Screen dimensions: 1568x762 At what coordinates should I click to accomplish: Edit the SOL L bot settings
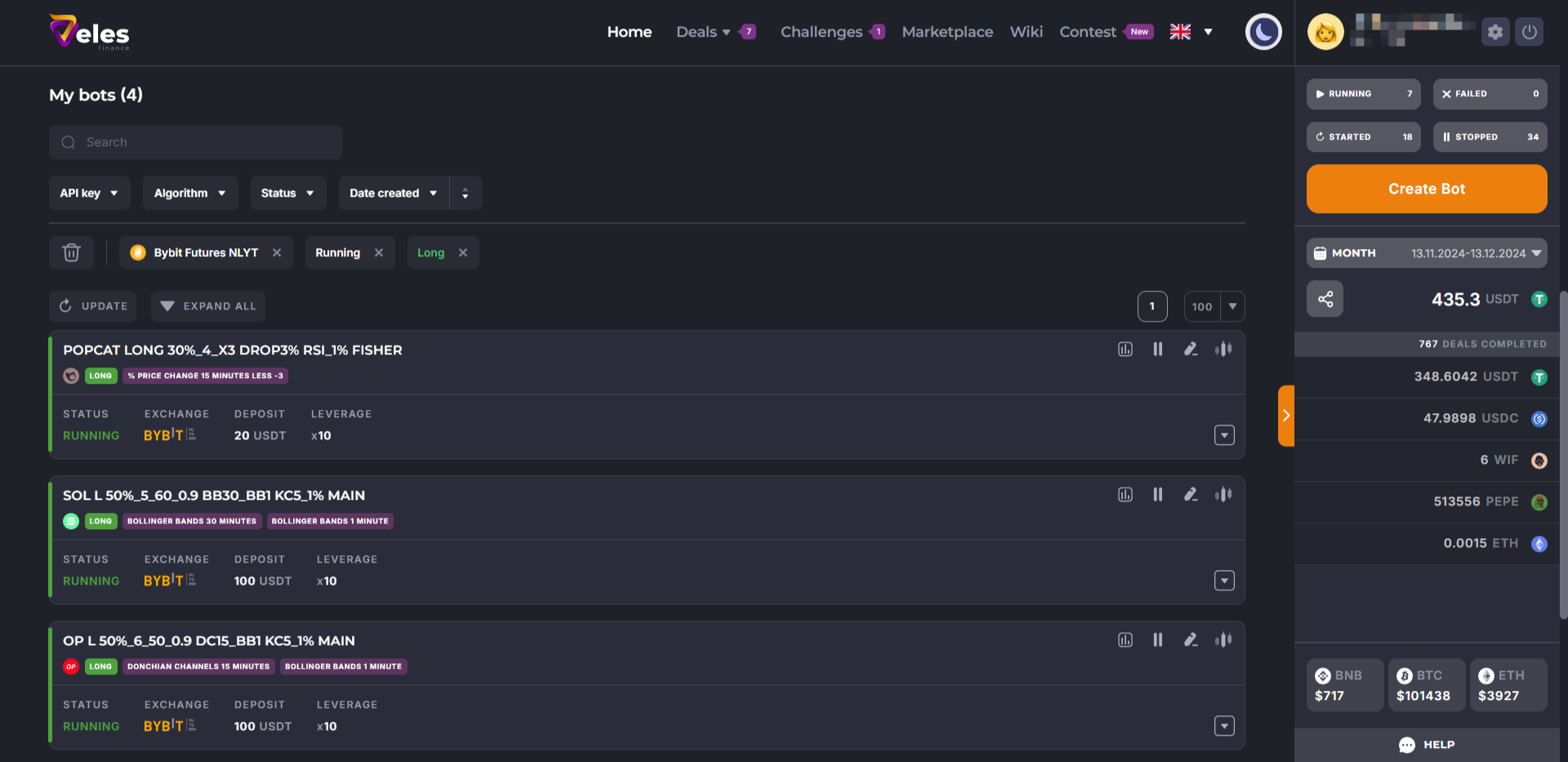coord(1191,495)
